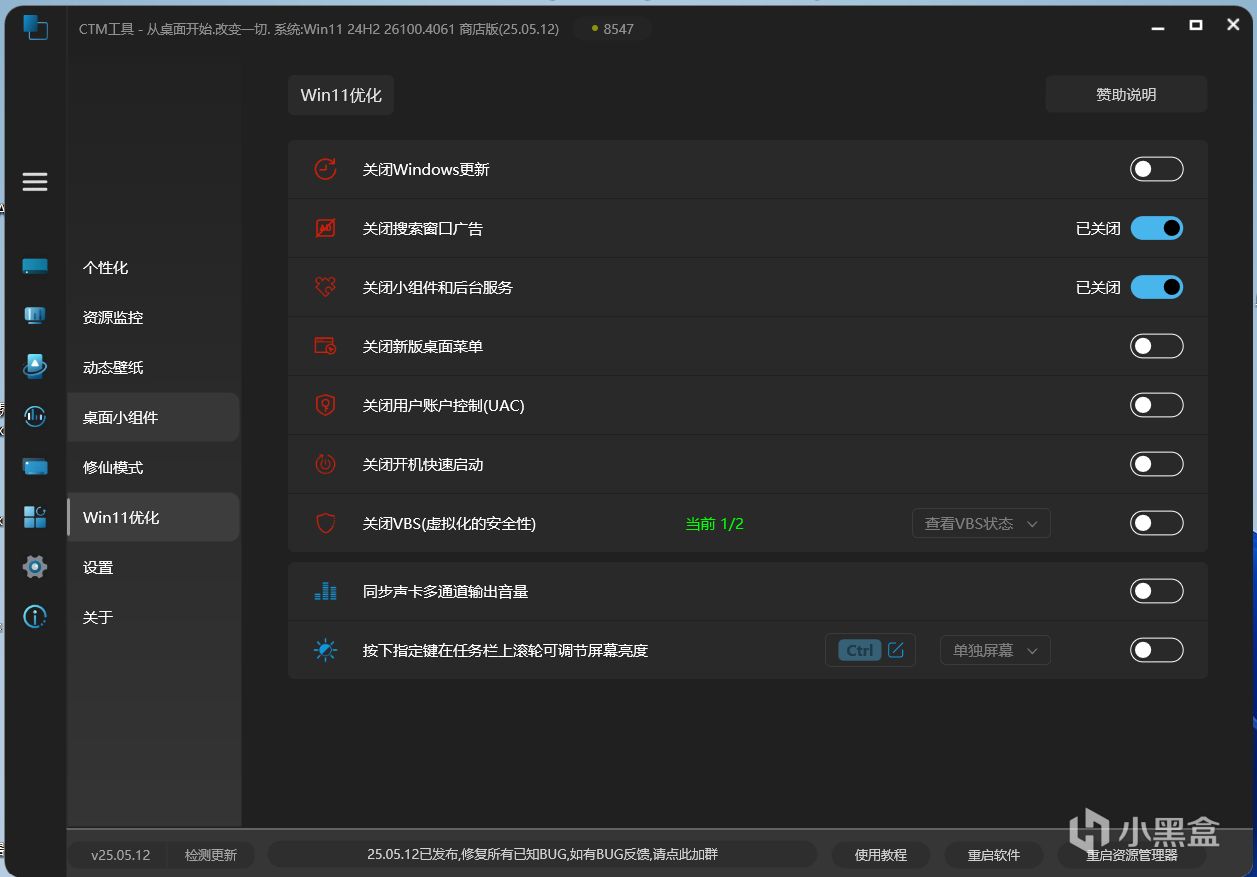Open the hamburger menu icon
The image size is (1257, 877).
(x=35, y=182)
